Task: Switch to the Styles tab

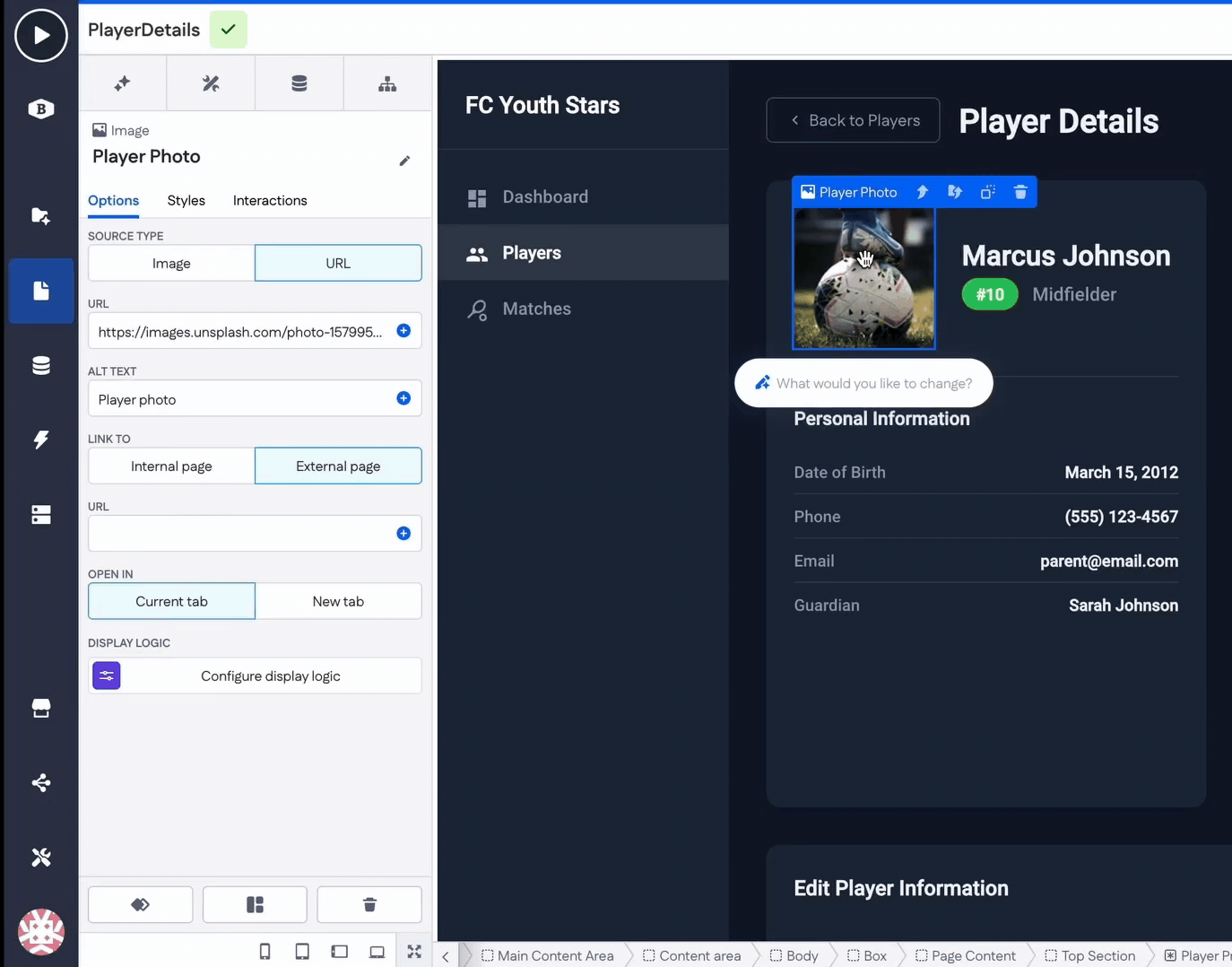Action: pos(186,200)
